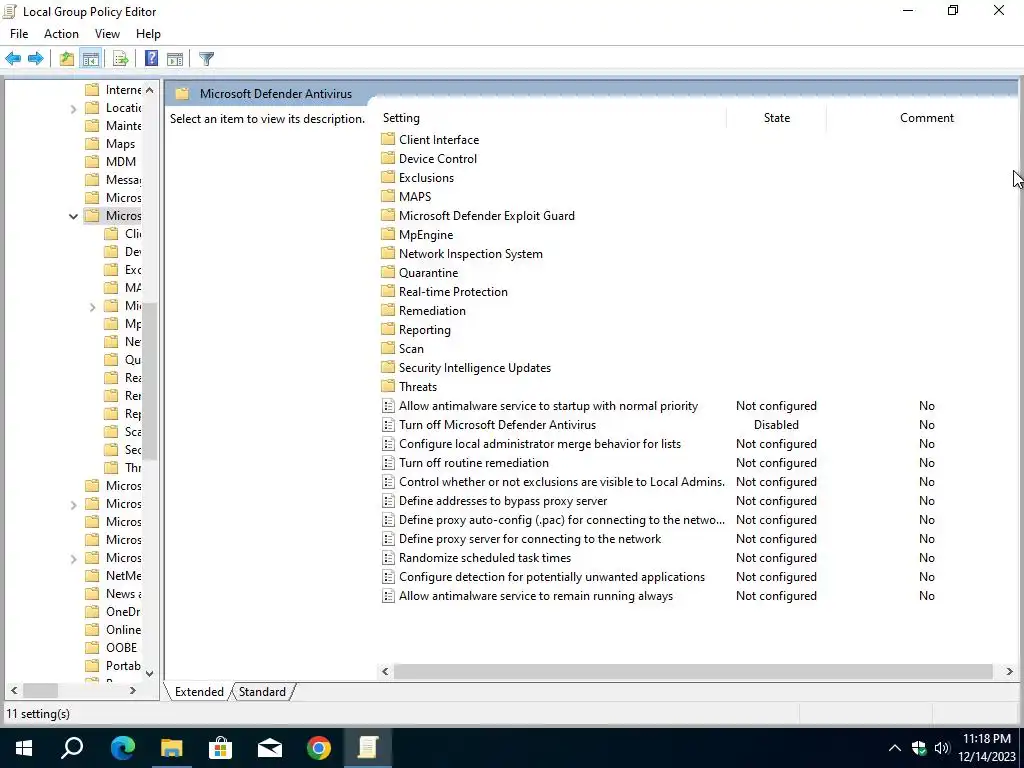Click the Forward arrow toolbar icon
Image resolution: width=1024 pixels, height=768 pixels.
coord(36,59)
